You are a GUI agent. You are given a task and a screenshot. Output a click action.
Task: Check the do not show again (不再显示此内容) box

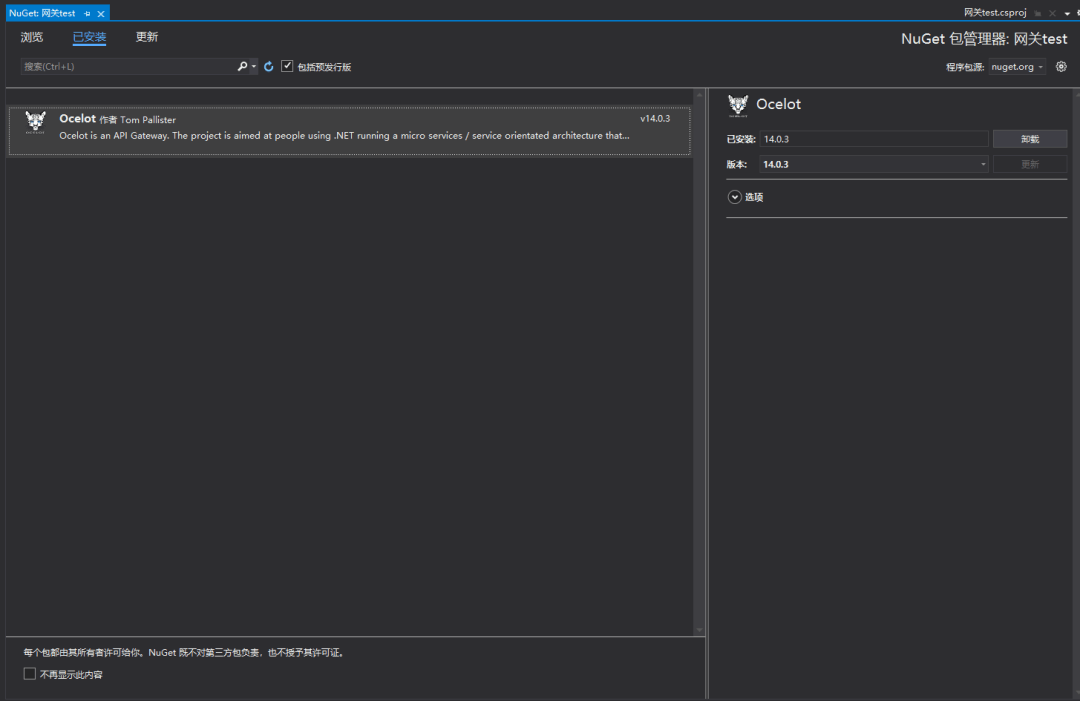tap(30, 674)
